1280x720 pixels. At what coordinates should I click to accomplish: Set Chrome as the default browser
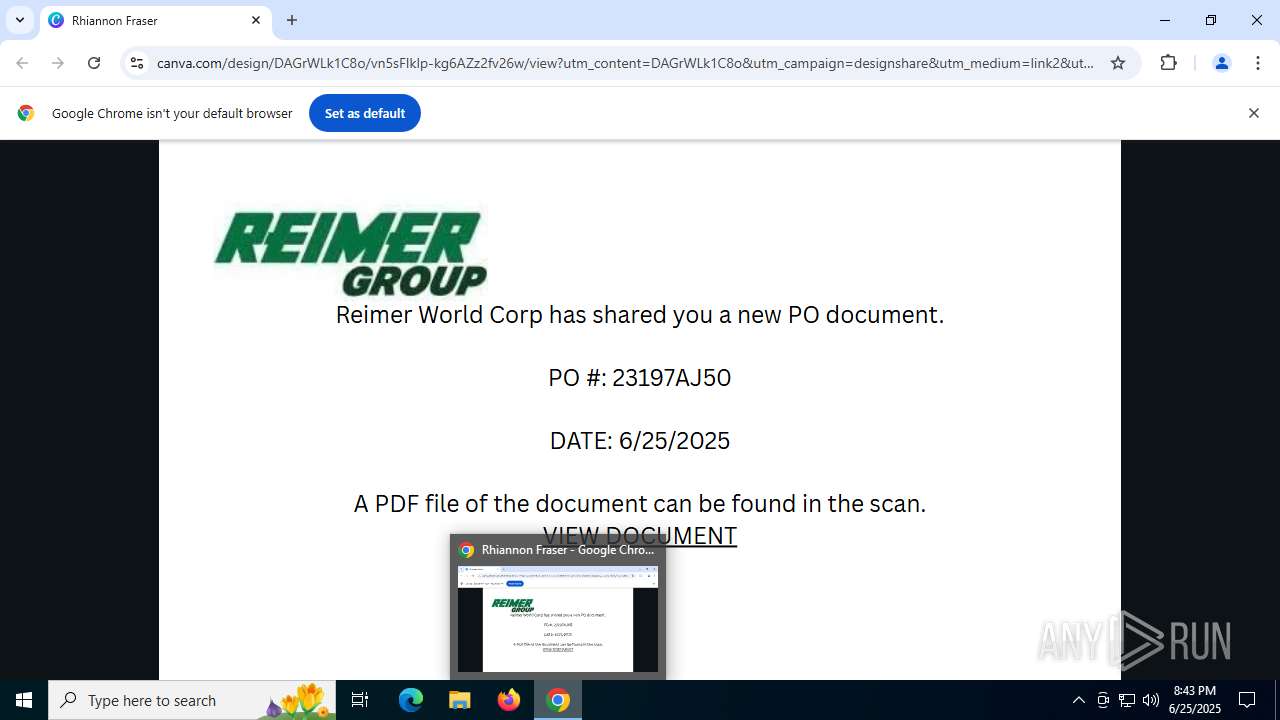[x=364, y=113]
